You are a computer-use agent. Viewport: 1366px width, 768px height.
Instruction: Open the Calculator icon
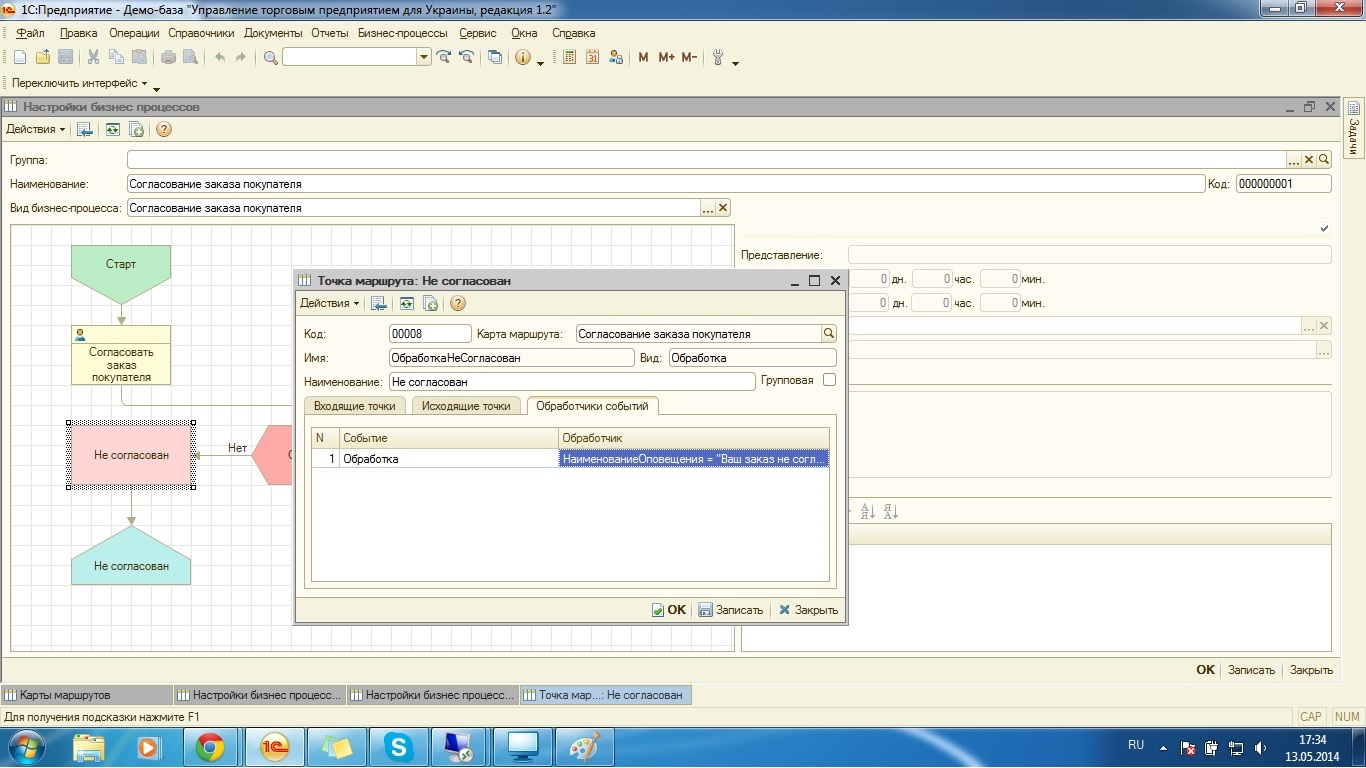570,57
